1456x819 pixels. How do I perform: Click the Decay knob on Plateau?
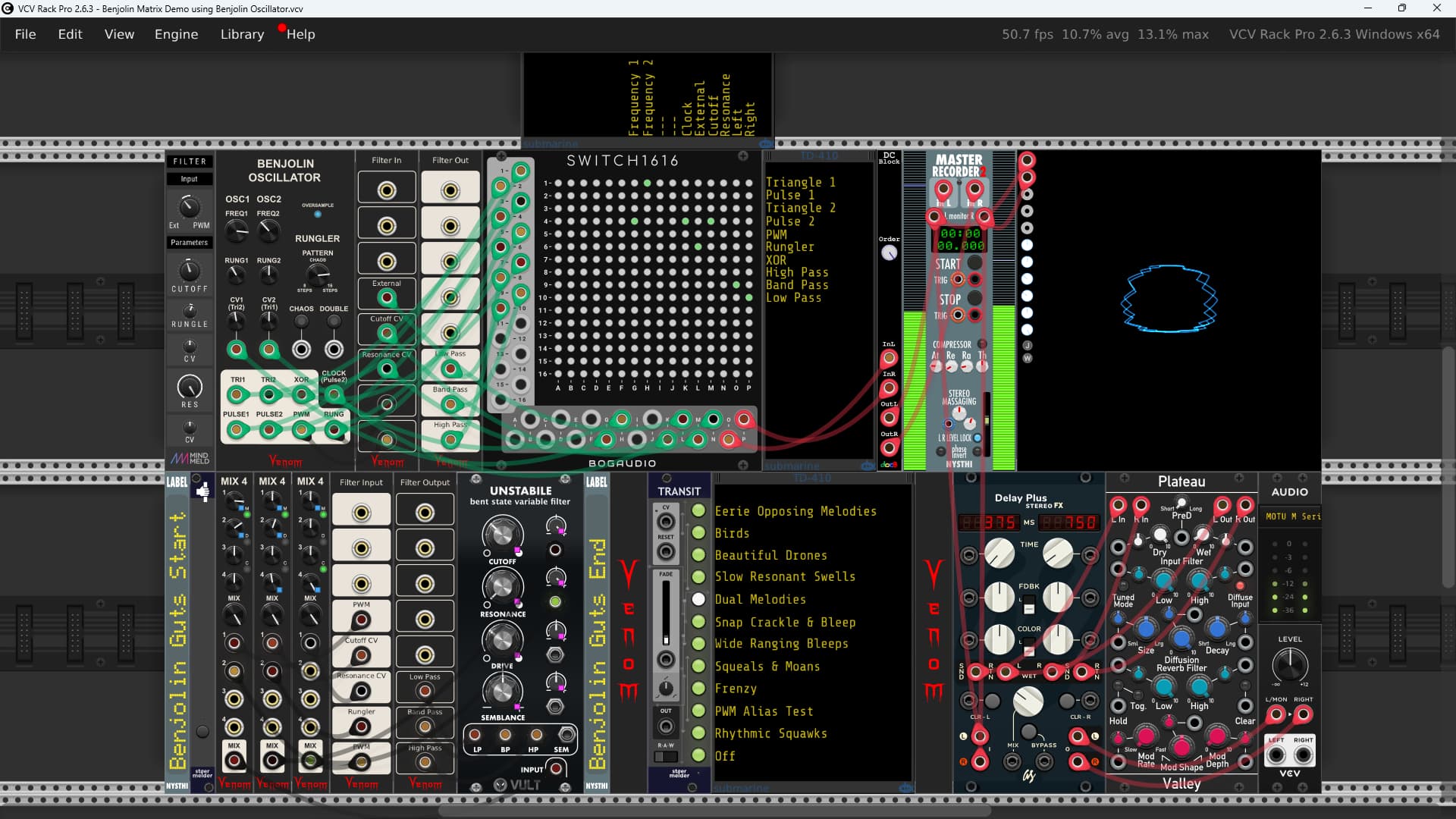tap(1216, 628)
